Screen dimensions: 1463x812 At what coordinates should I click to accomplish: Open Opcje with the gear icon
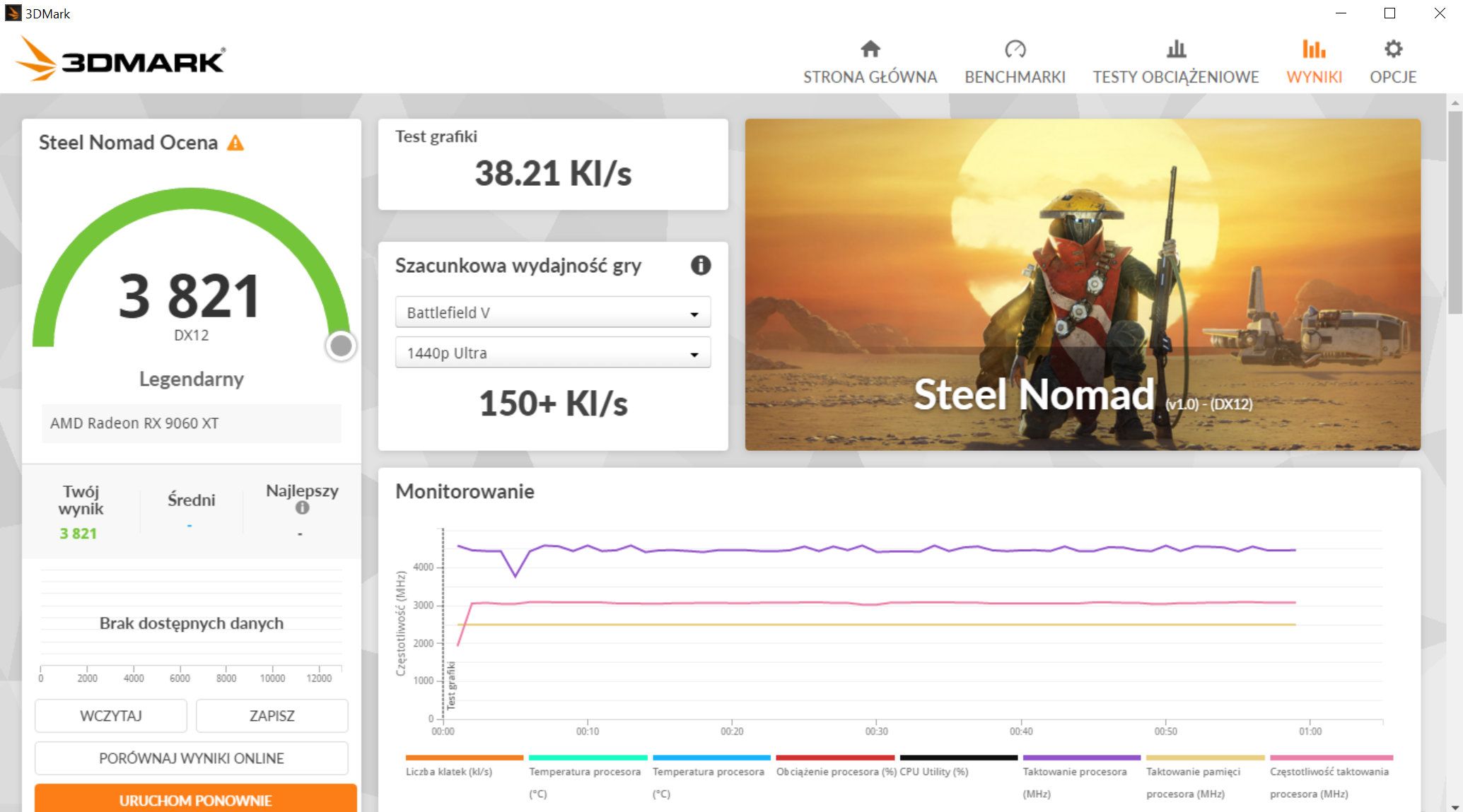(x=1393, y=49)
